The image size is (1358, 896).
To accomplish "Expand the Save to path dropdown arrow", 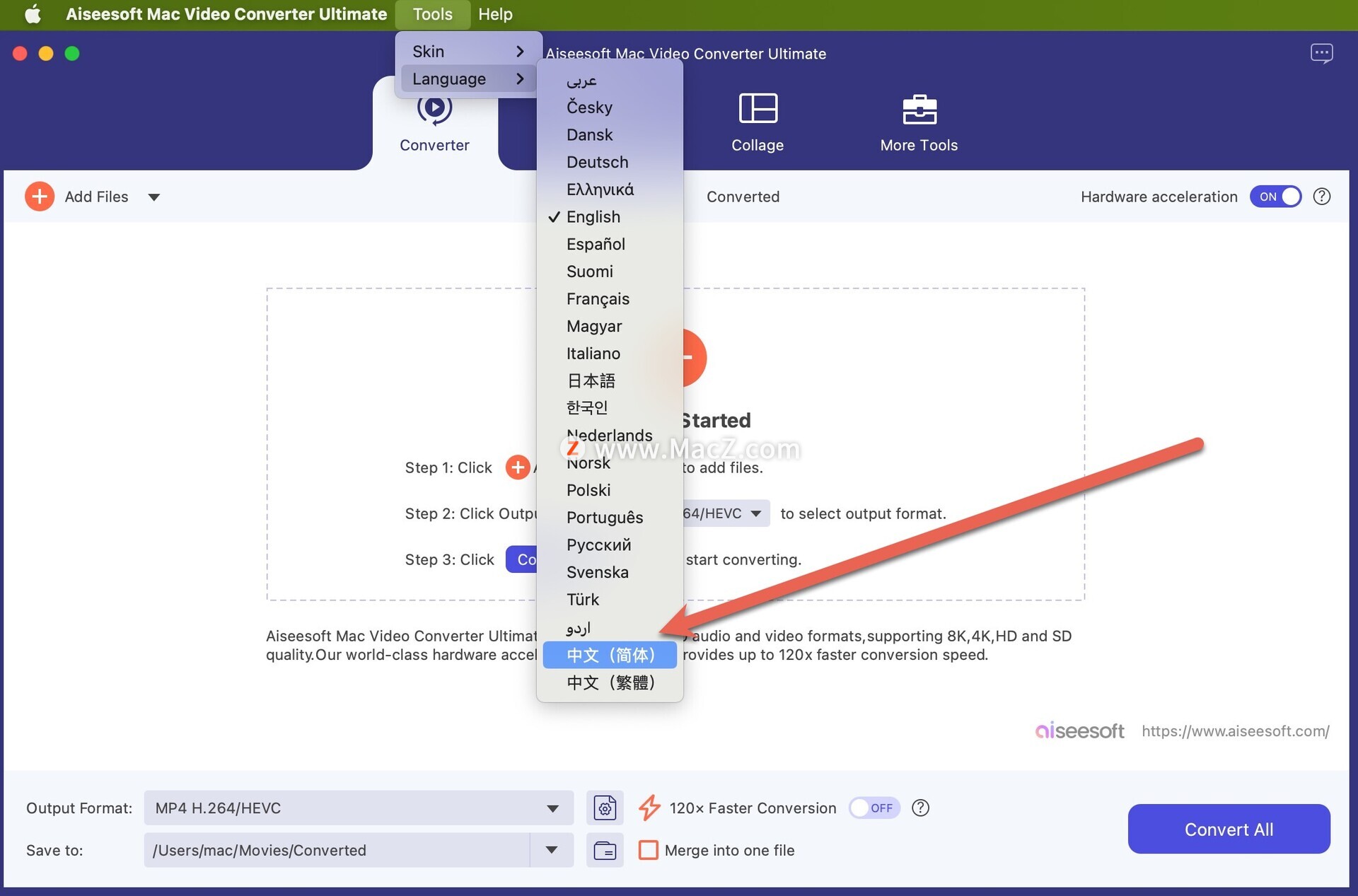I will click(552, 850).
